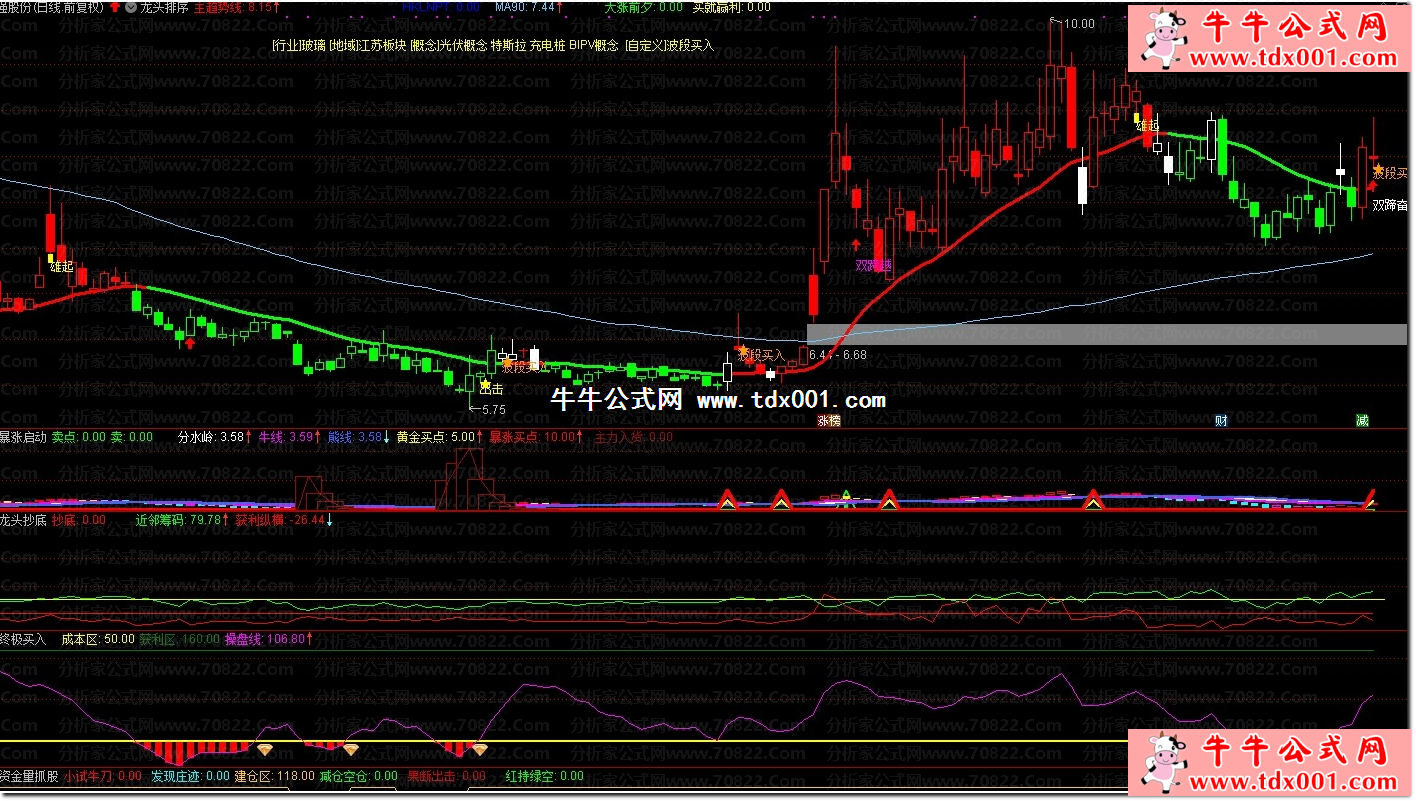Open the [行业]玻璃 industry tag
This screenshot has height=801, width=1416.
pyautogui.click(x=298, y=45)
